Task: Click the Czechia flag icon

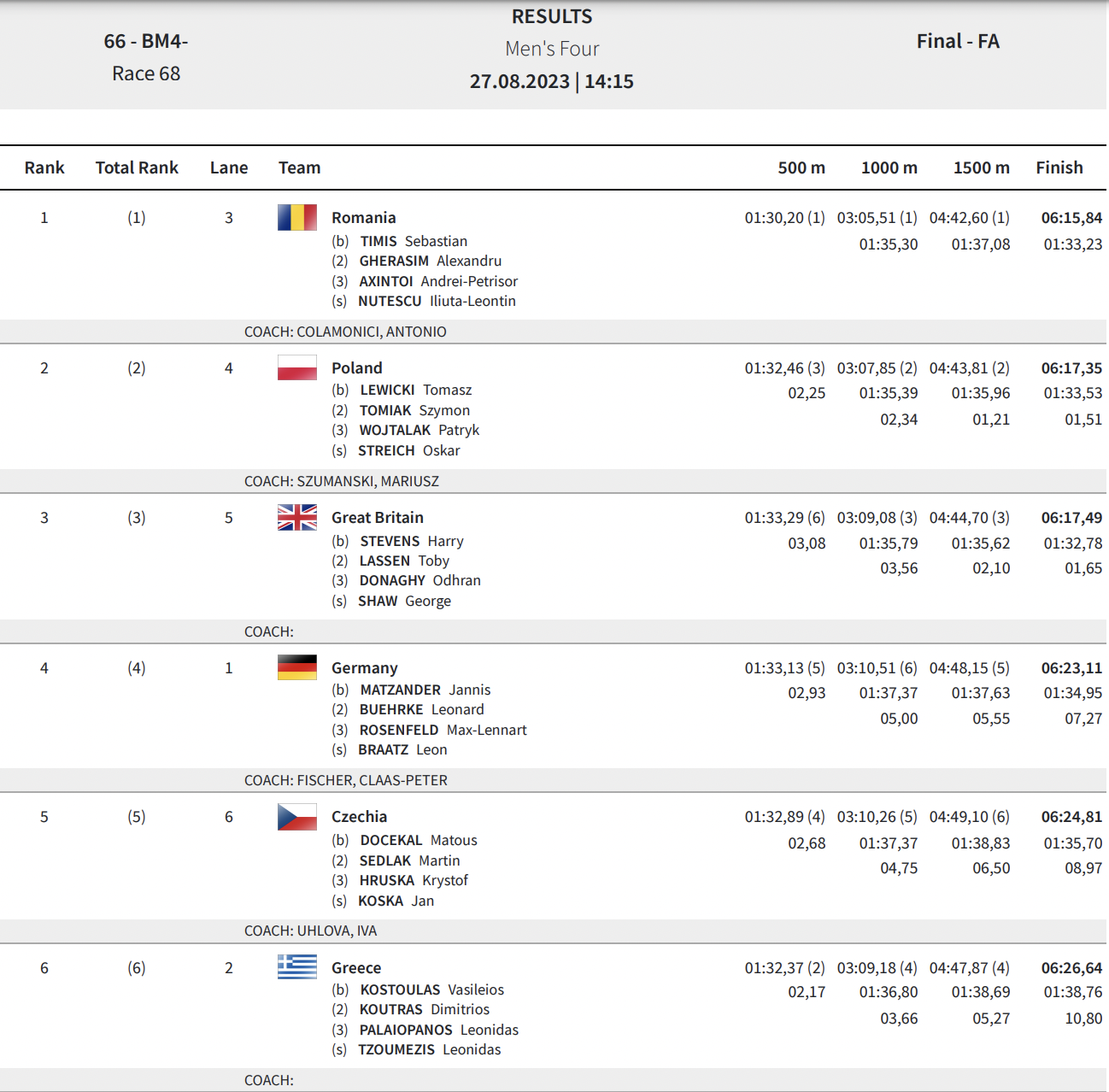Action: (296, 817)
